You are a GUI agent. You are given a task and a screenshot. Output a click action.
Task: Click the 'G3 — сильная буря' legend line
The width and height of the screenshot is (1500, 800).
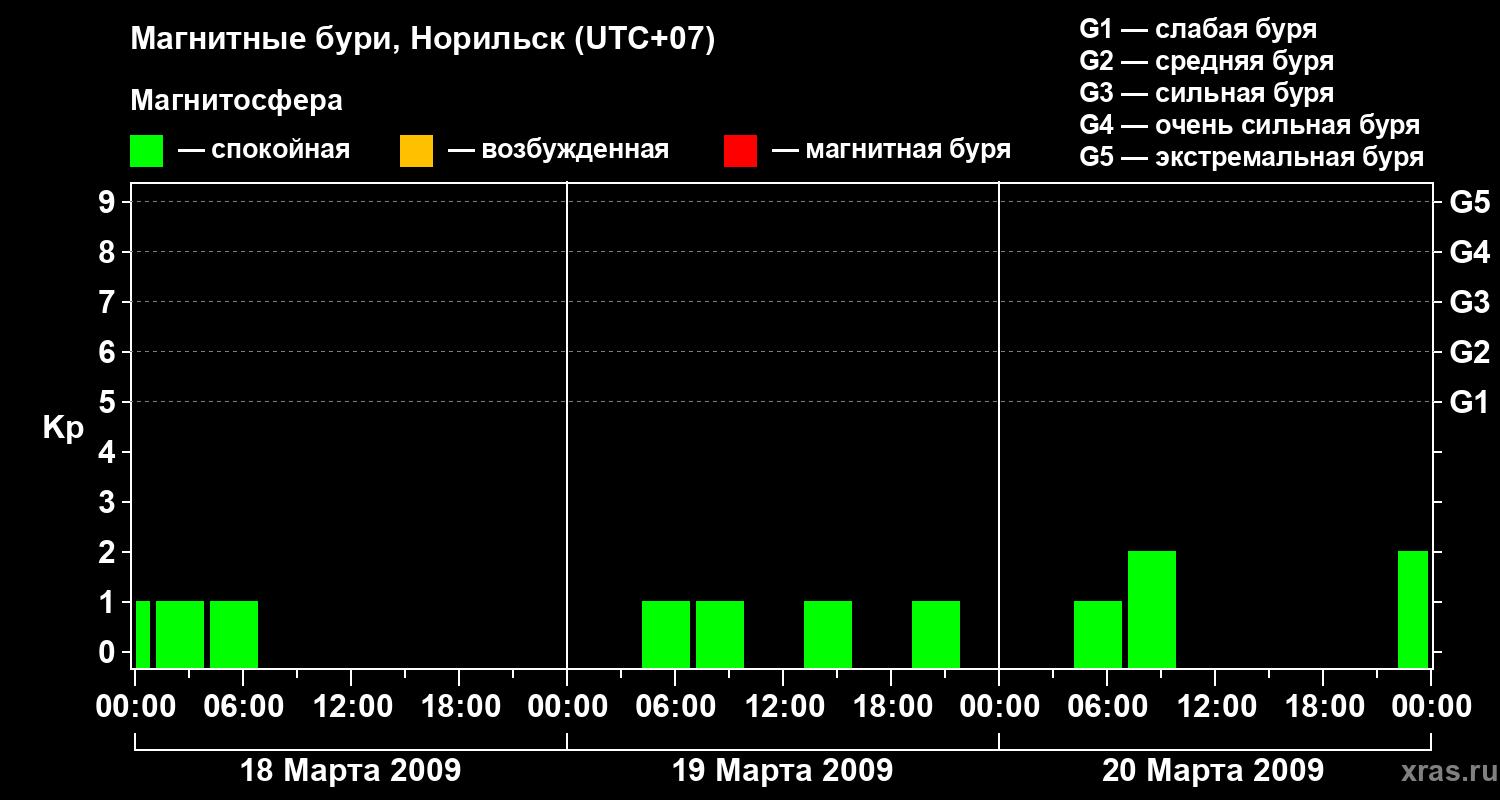(1206, 93)
